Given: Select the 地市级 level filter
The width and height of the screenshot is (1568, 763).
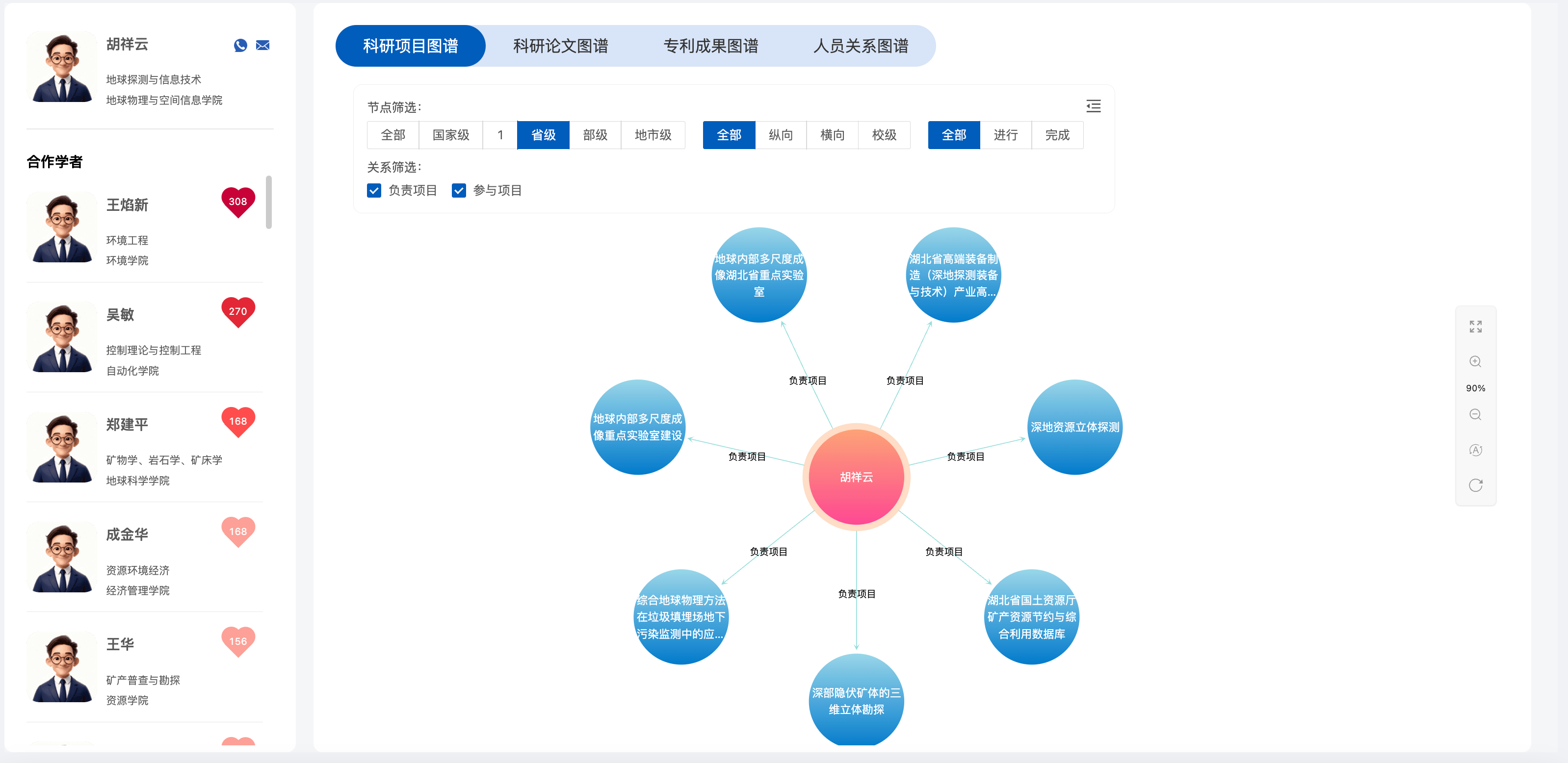Looking at the screenshot, I should [x=653, y=135].
